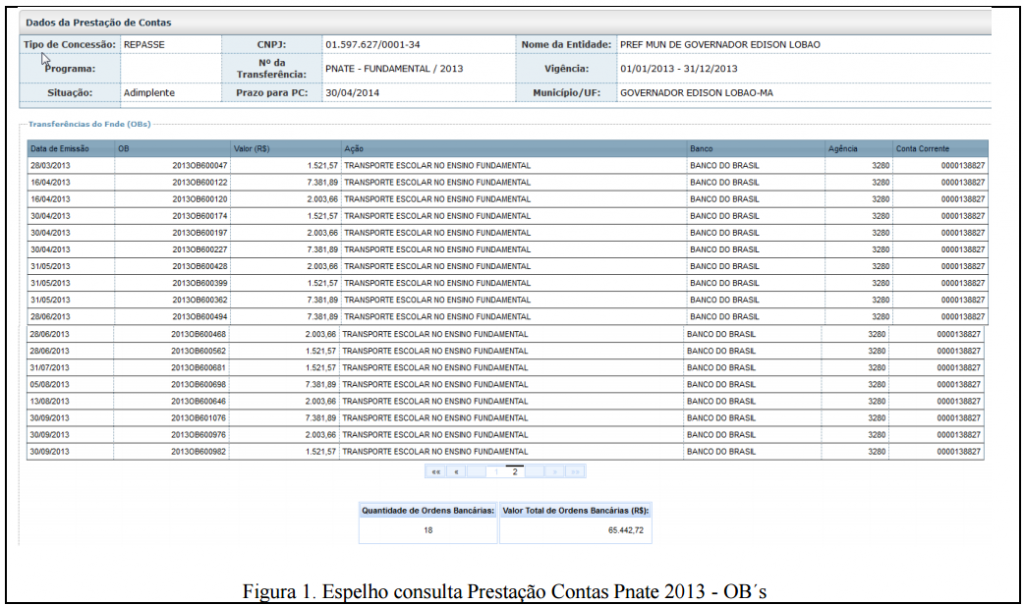Click the Vigência period value
This screenshot has height=605, width=1024.
678,69
